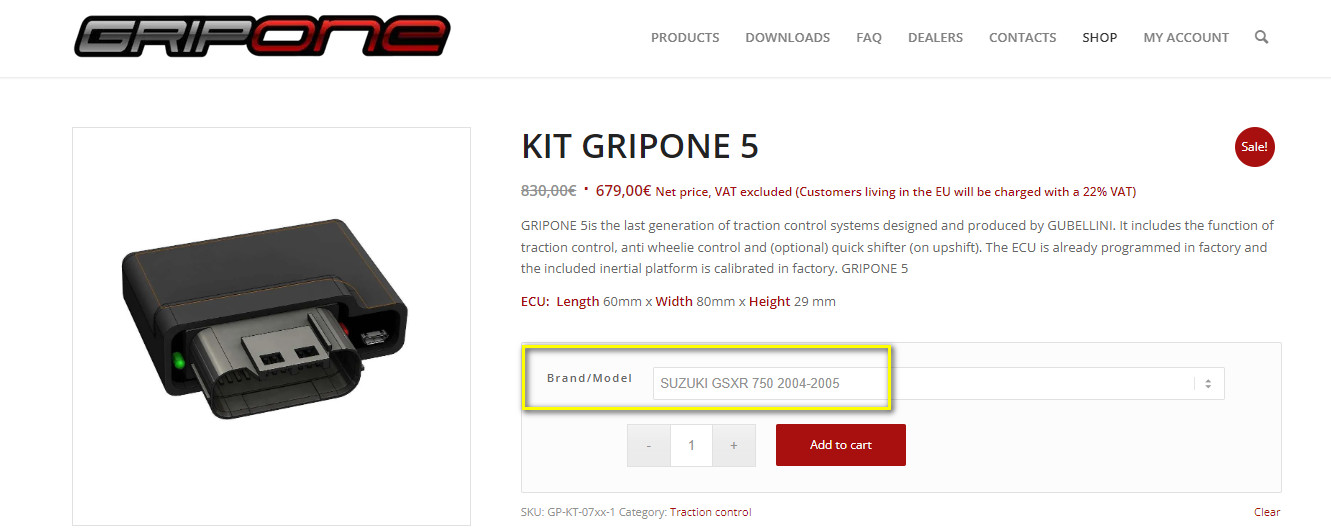Click the red Sale! badge
This screenshot has height=532, width=1331.
pyautogui.click(x=1255, y=147)
